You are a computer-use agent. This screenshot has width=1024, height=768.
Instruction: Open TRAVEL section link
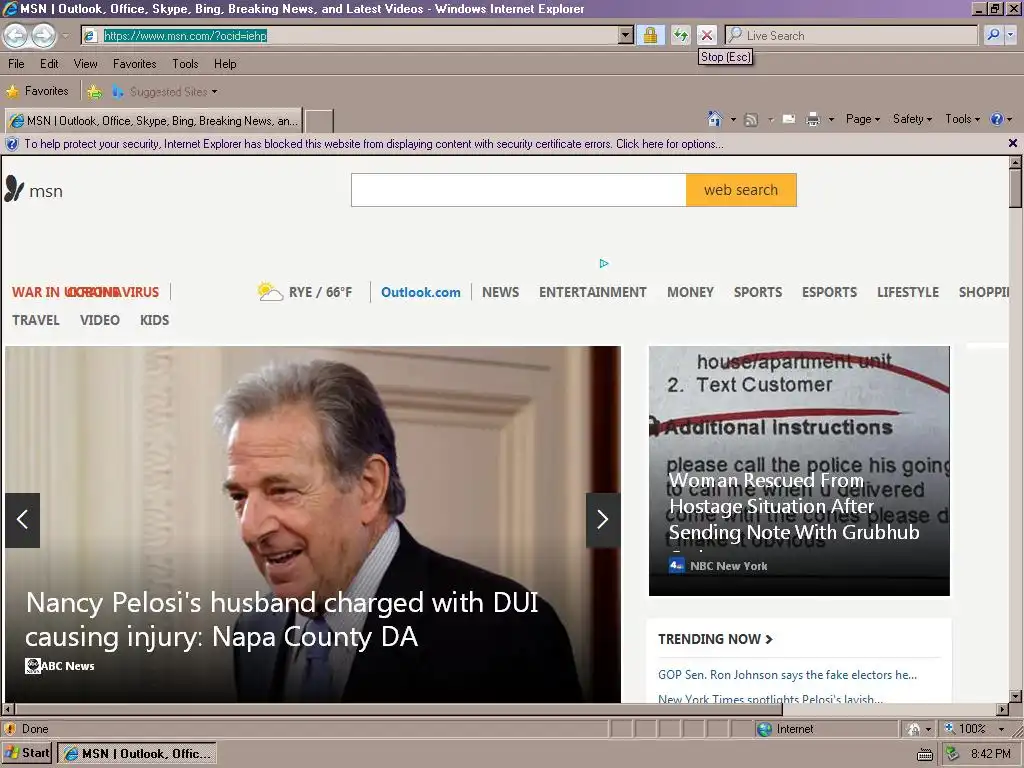(x=36, y=320)
